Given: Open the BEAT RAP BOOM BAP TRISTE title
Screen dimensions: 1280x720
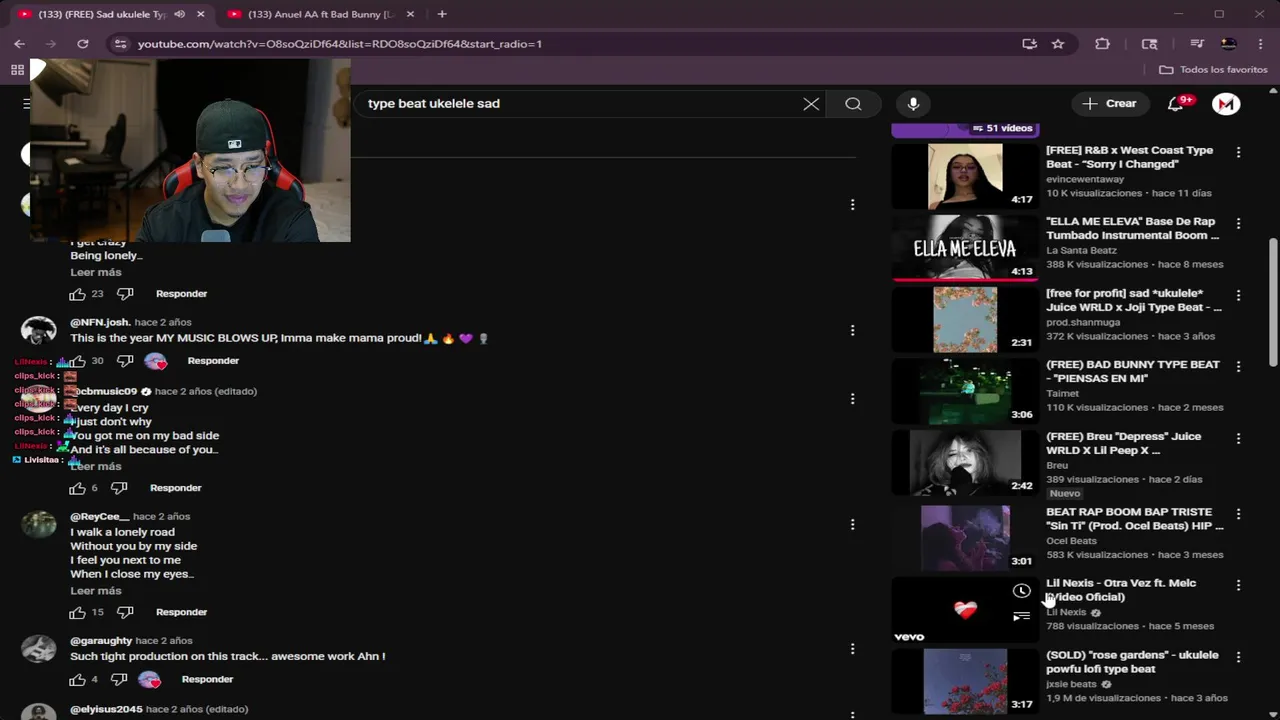Looking at the screenshot, I should (1135, 519).
